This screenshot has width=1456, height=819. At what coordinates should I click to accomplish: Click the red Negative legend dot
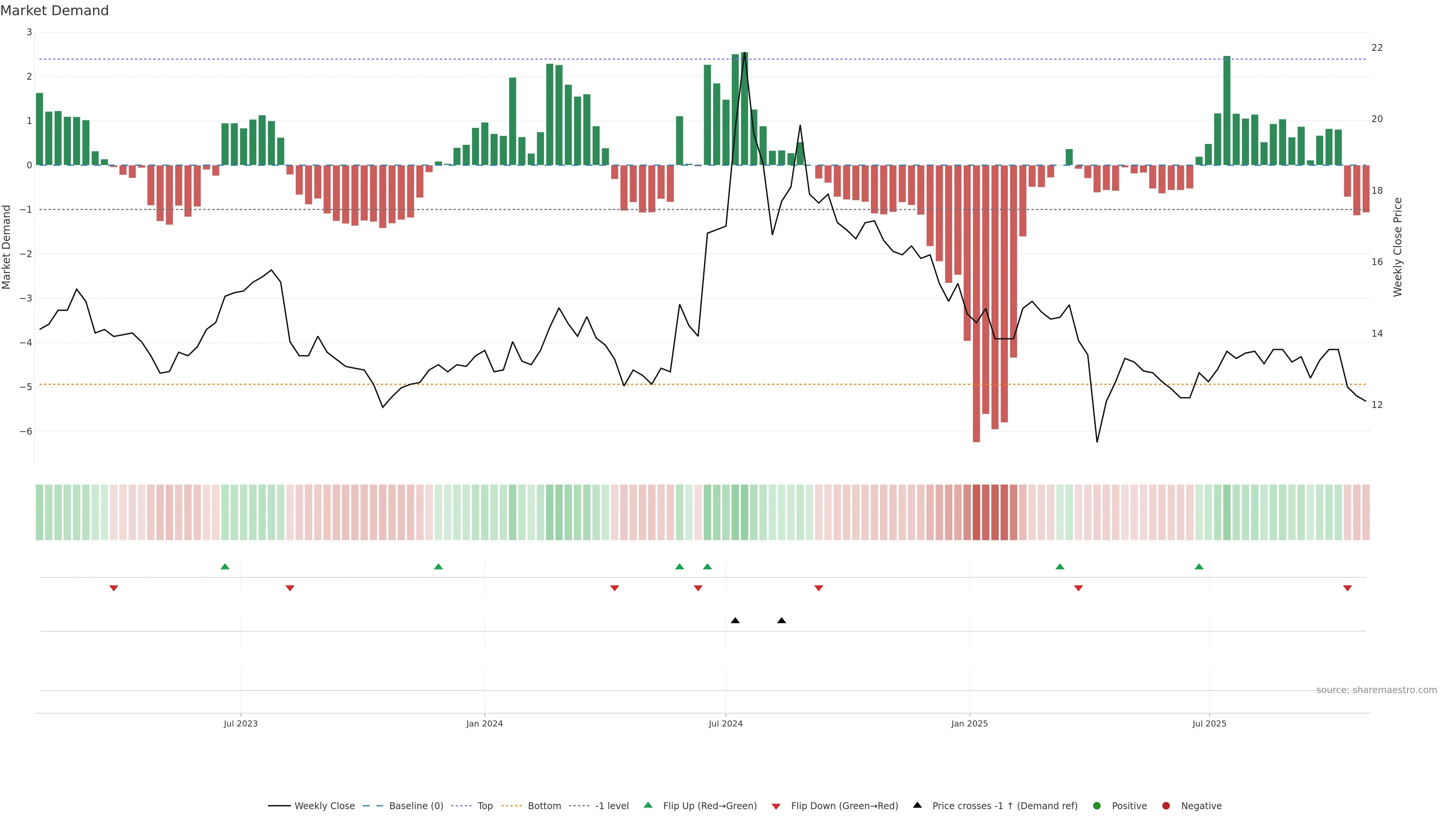[x=1166, y=806]
